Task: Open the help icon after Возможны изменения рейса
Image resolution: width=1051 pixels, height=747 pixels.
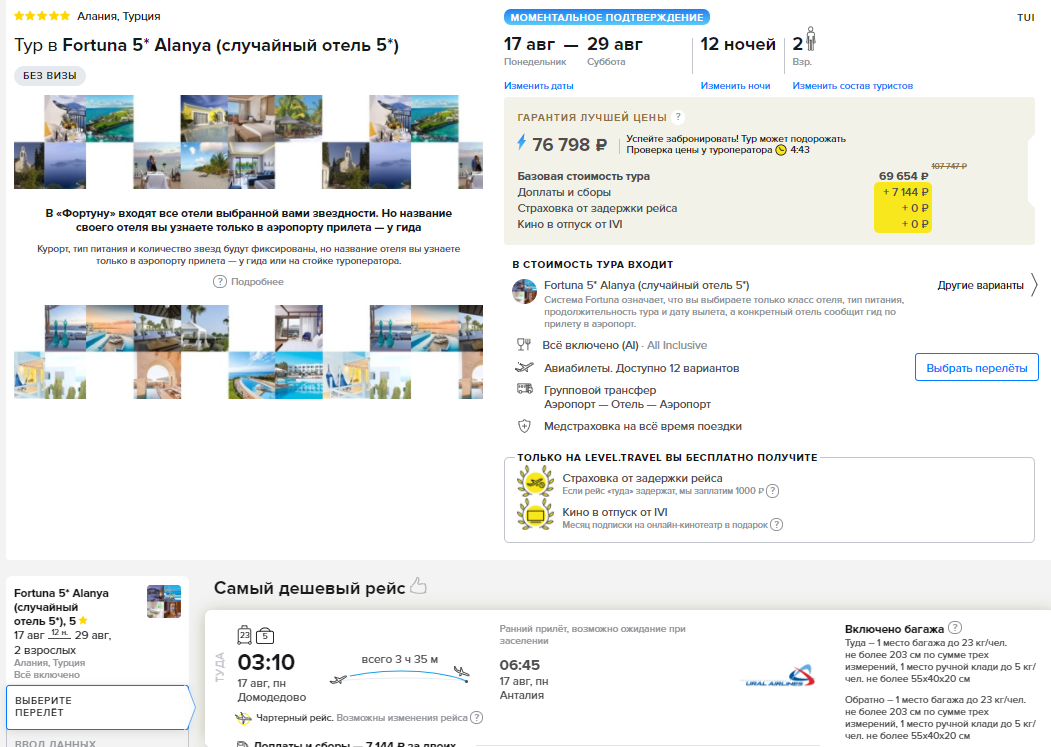Action: (x=477, y=717)
